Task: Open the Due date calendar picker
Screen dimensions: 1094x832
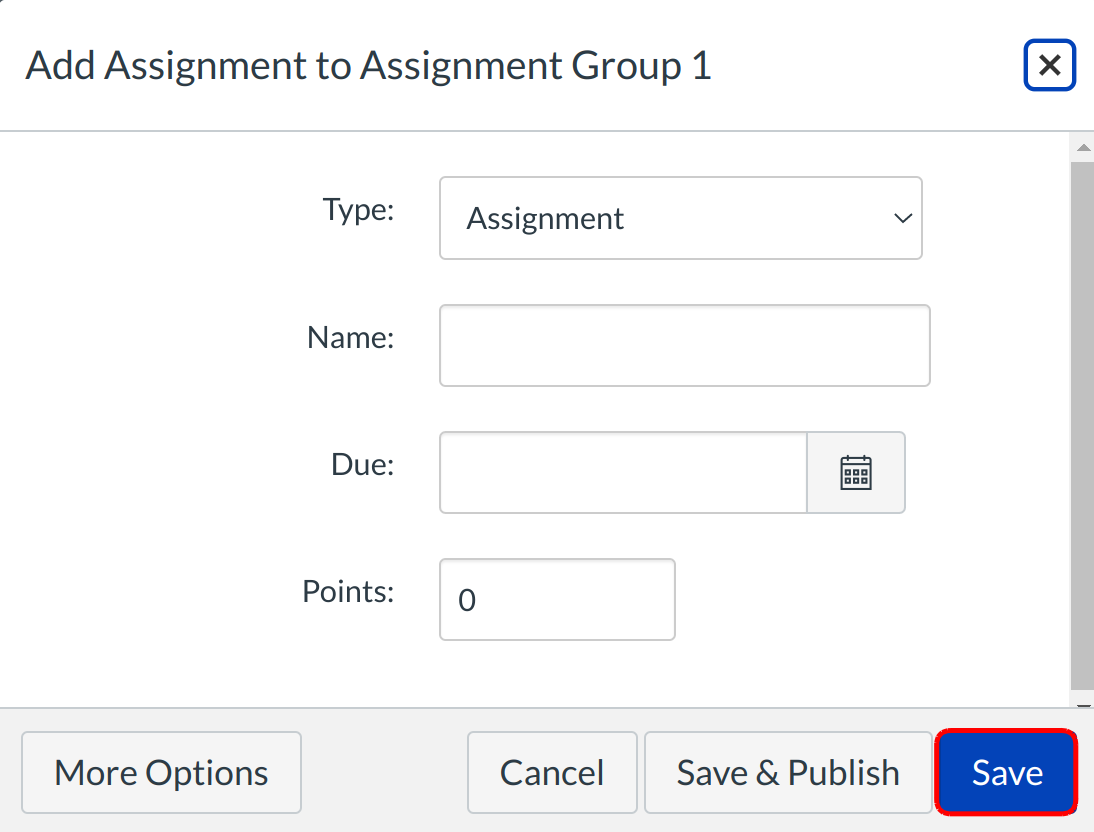Action: [856, 473]
